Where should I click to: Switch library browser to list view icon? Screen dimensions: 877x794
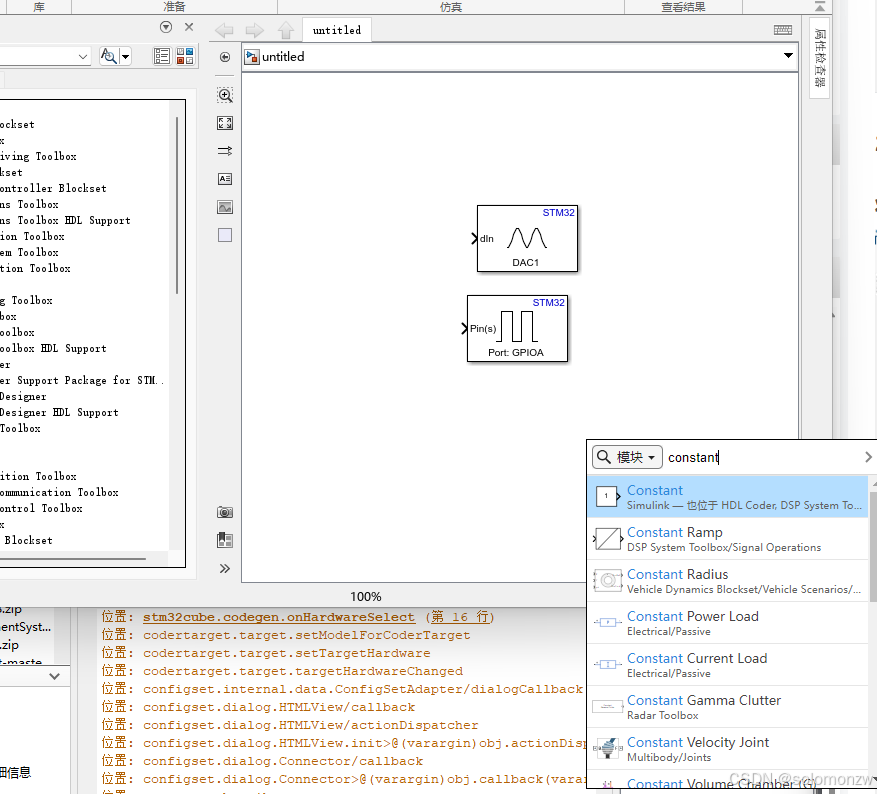click(162, 56)
